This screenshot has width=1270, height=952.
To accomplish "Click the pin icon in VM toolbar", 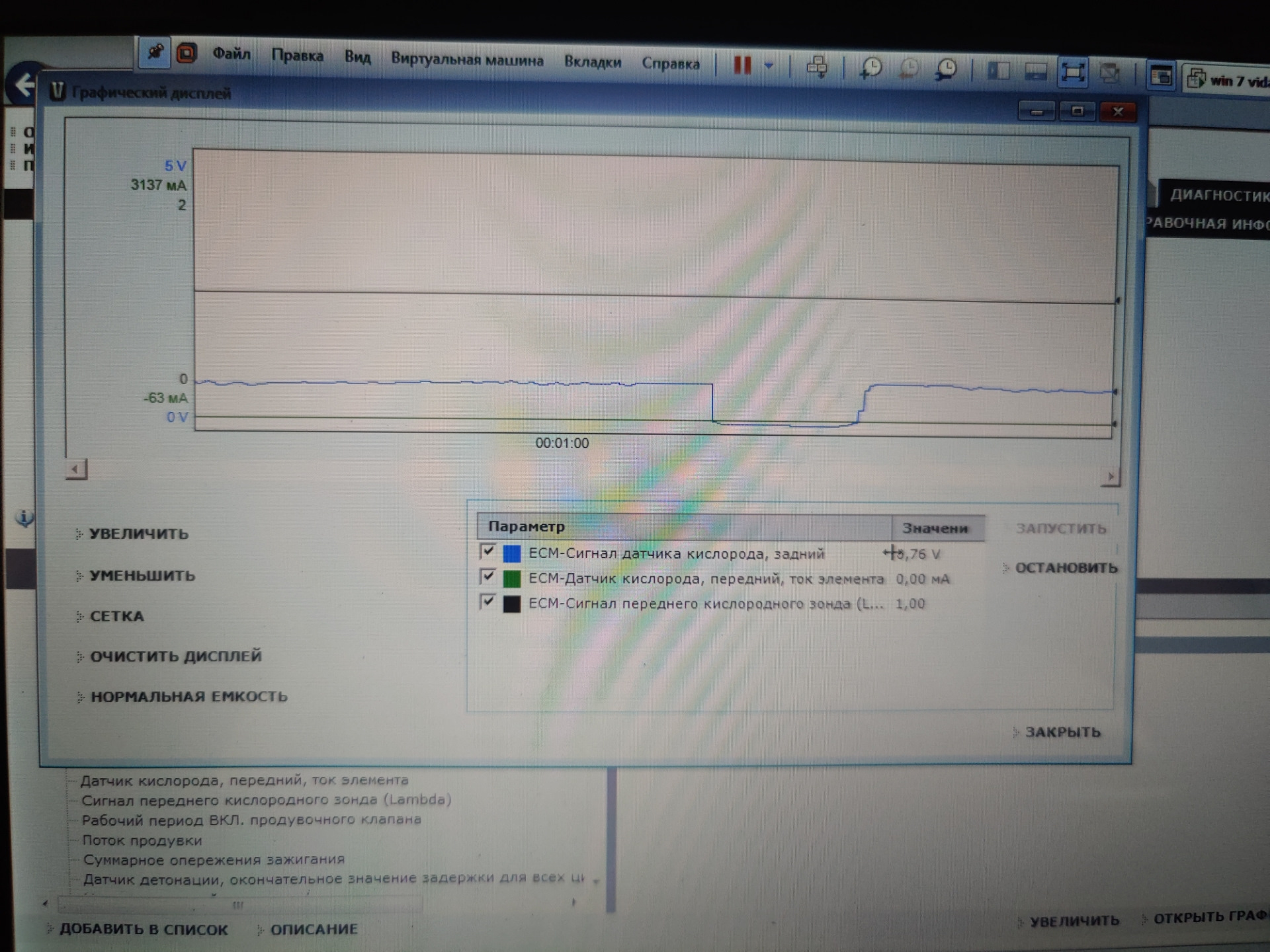I will tap(154, 52).
